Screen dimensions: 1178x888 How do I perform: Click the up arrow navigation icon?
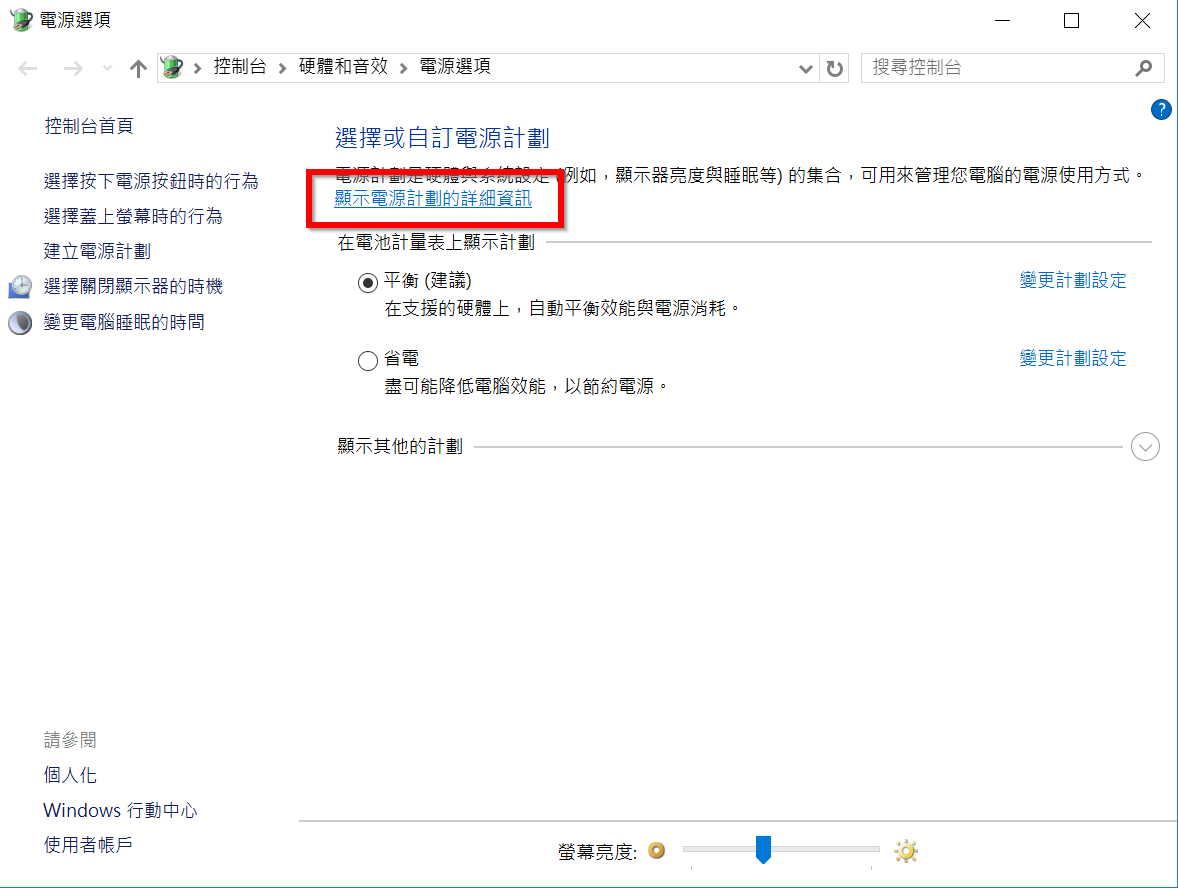click(138, 68)
